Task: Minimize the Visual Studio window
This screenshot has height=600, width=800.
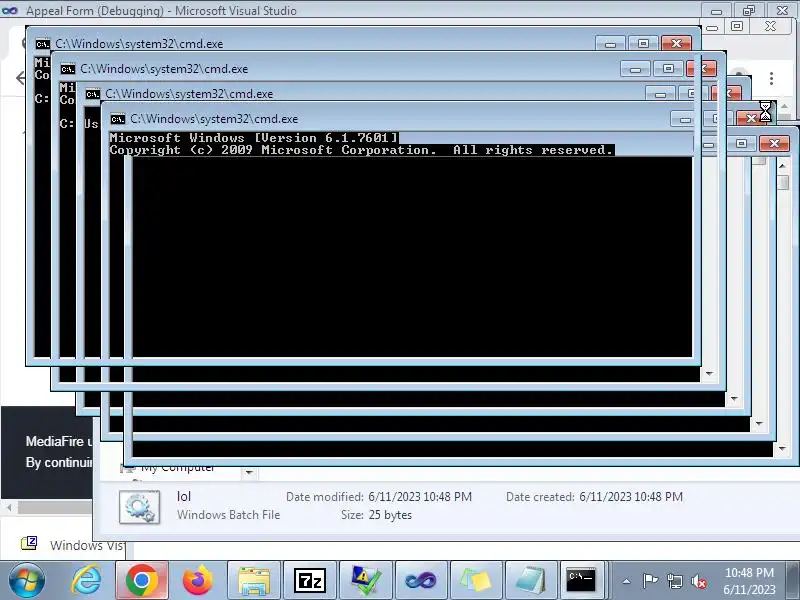Action: coord(716,11)
